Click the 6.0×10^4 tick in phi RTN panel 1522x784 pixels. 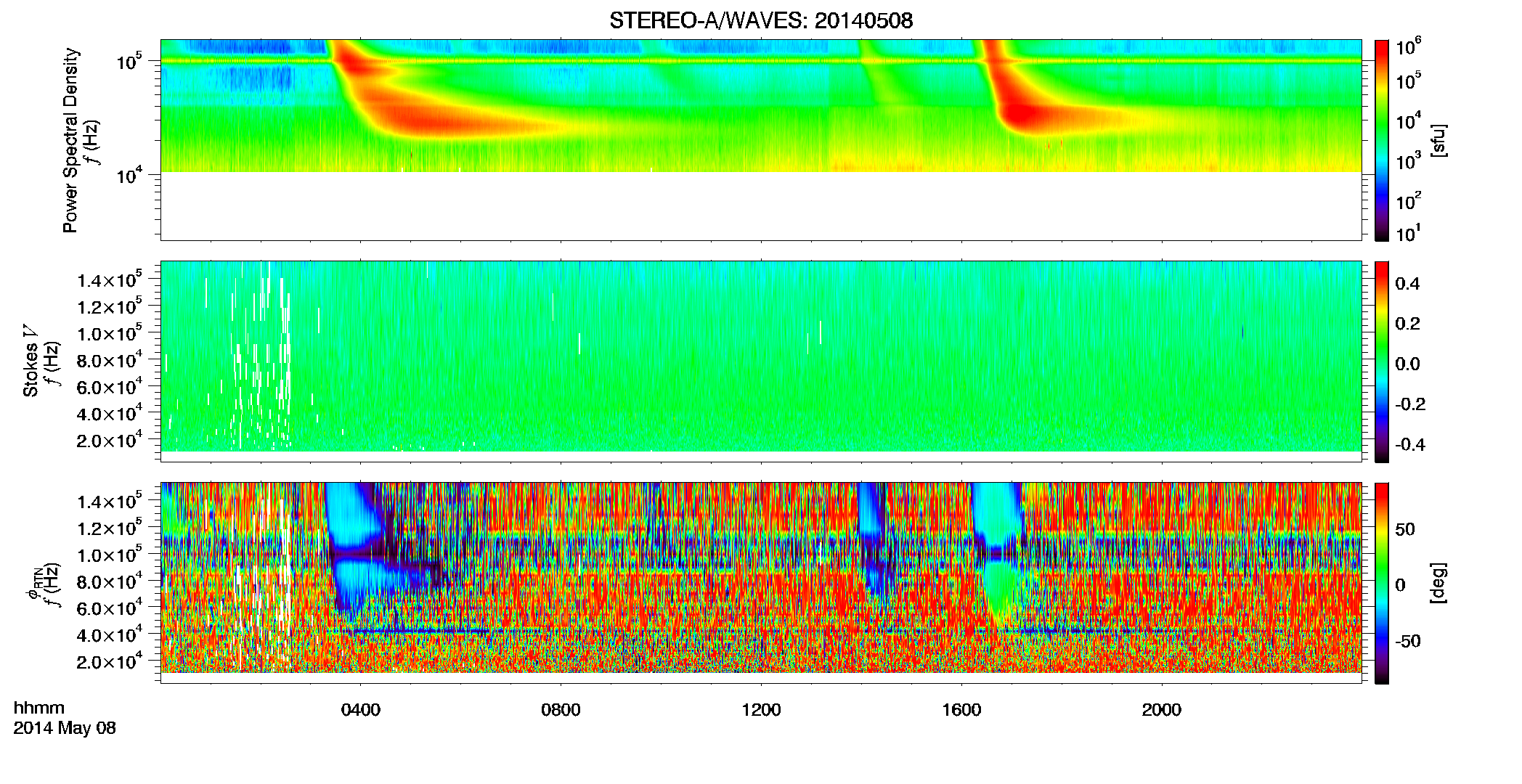click(109, 608)
